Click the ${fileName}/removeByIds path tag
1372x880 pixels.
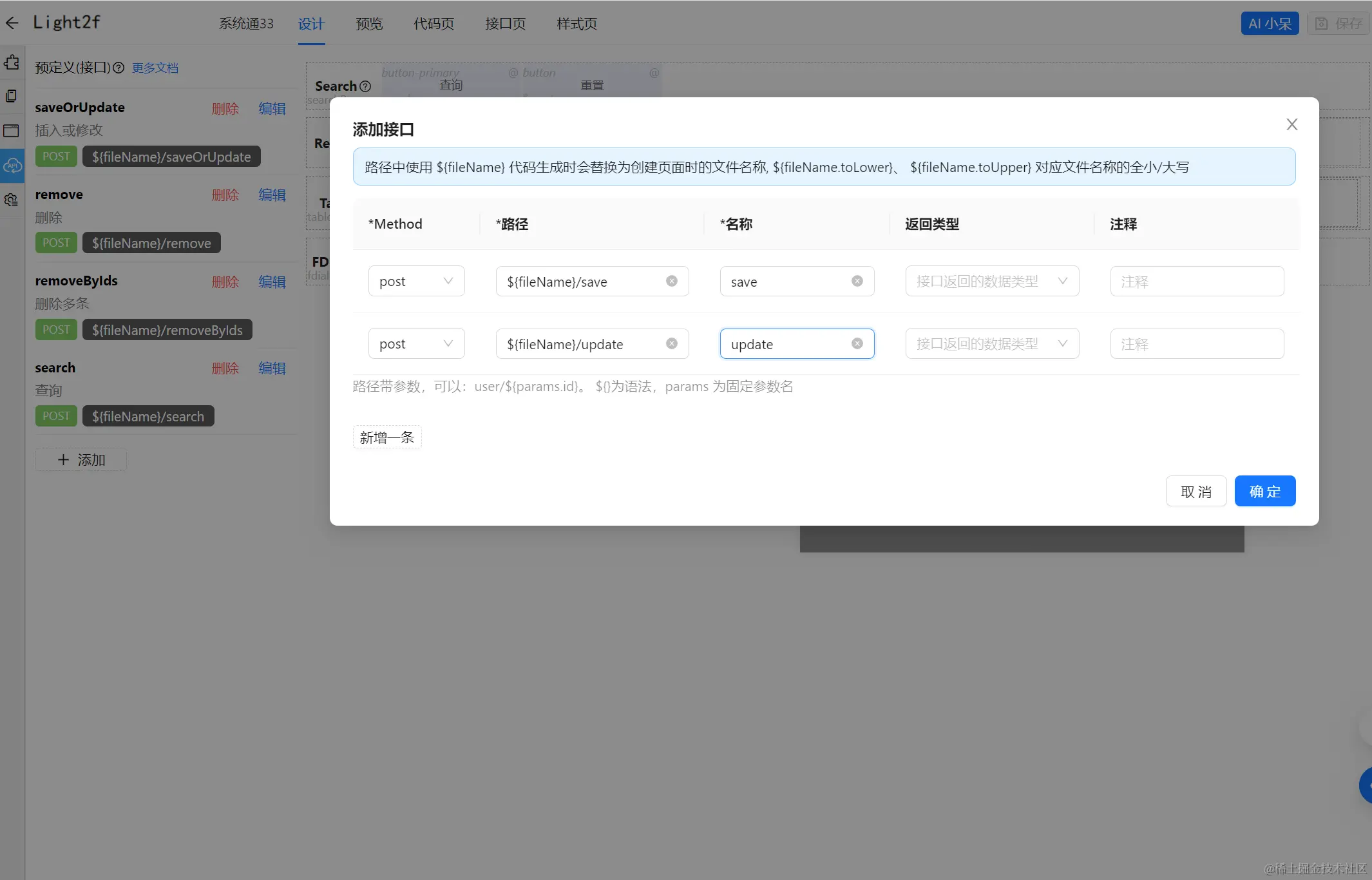click(x=167, y=330)
